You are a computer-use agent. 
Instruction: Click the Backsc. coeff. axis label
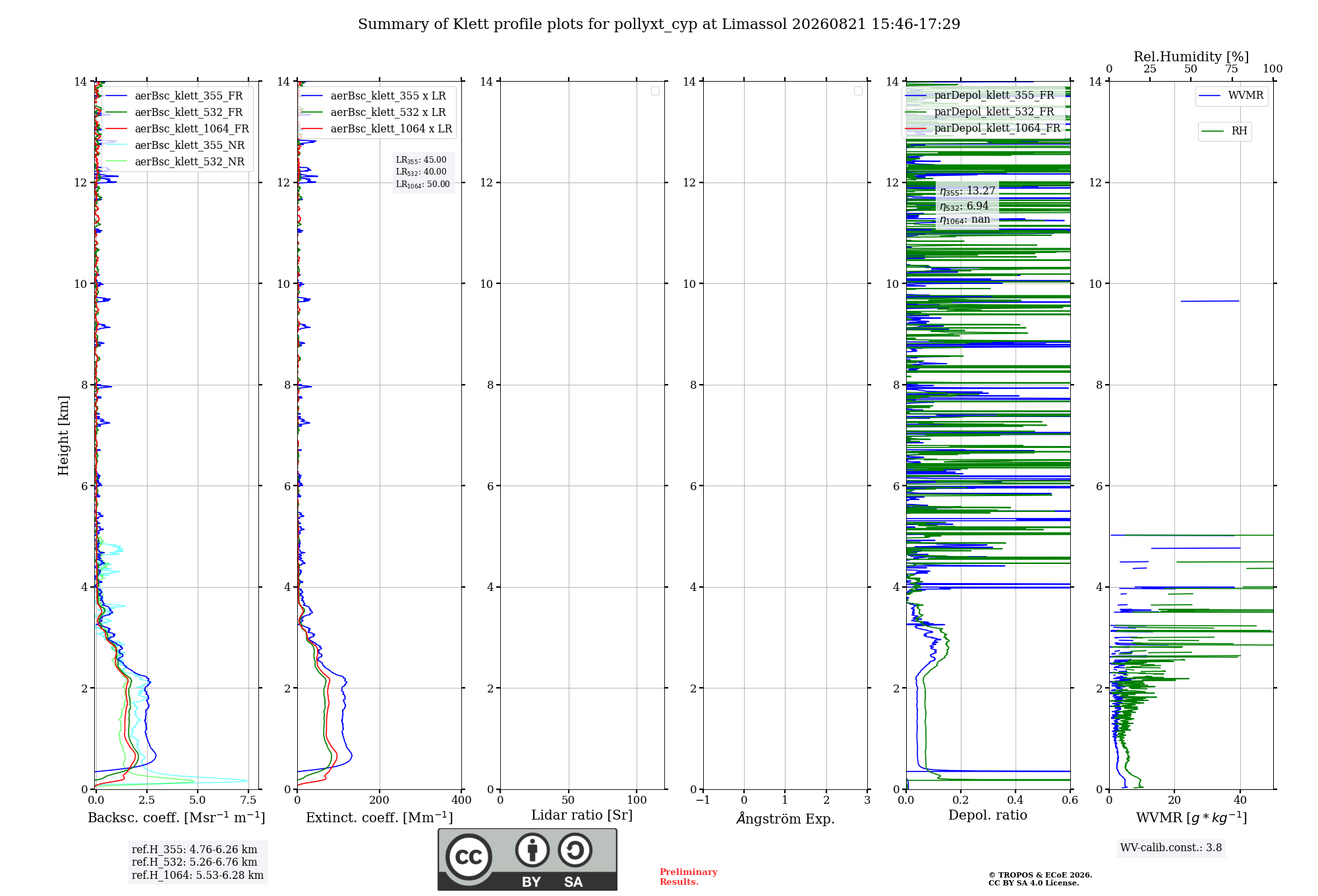(x=177, y=818)
